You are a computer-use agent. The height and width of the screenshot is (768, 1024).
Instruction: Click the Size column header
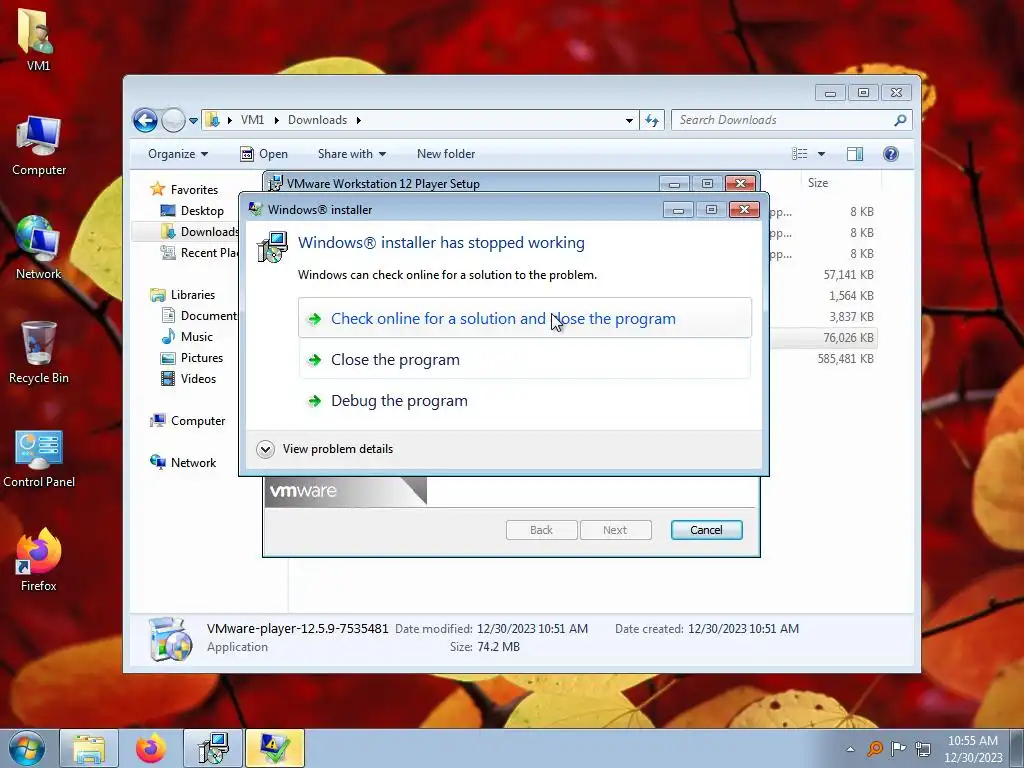click(x=818, y=183)
